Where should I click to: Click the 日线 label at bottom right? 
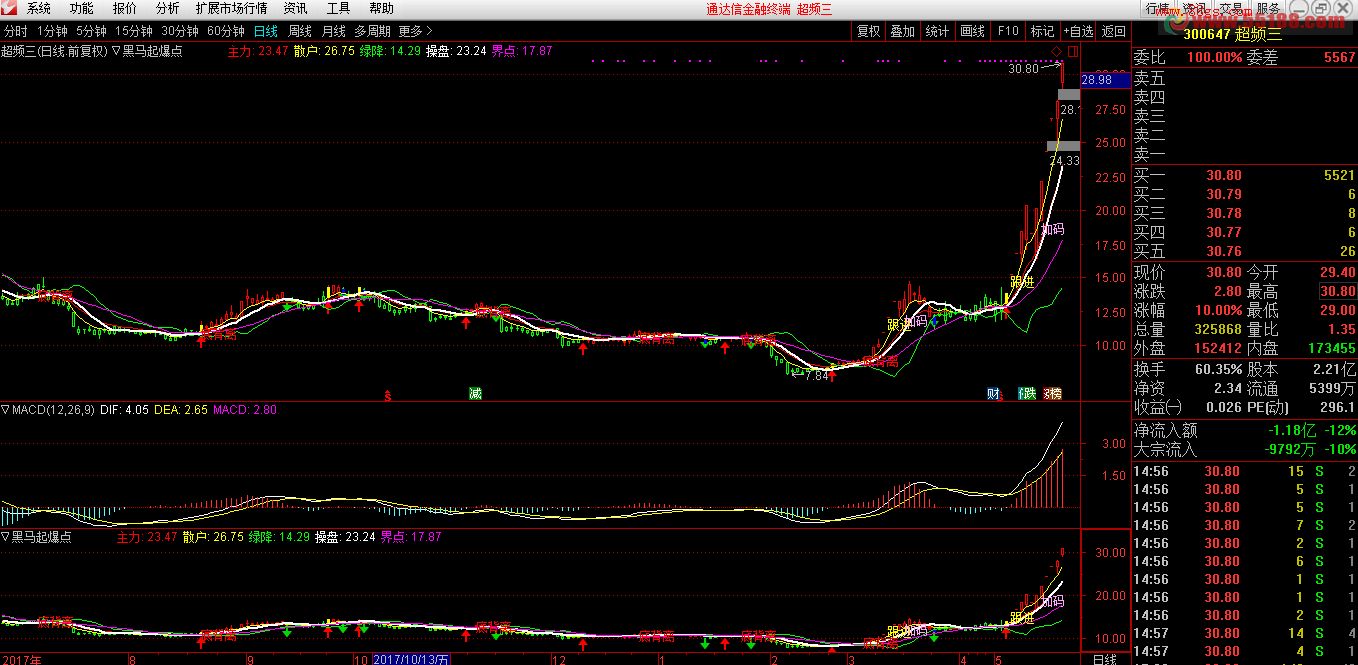click(x=1105, y=659)
